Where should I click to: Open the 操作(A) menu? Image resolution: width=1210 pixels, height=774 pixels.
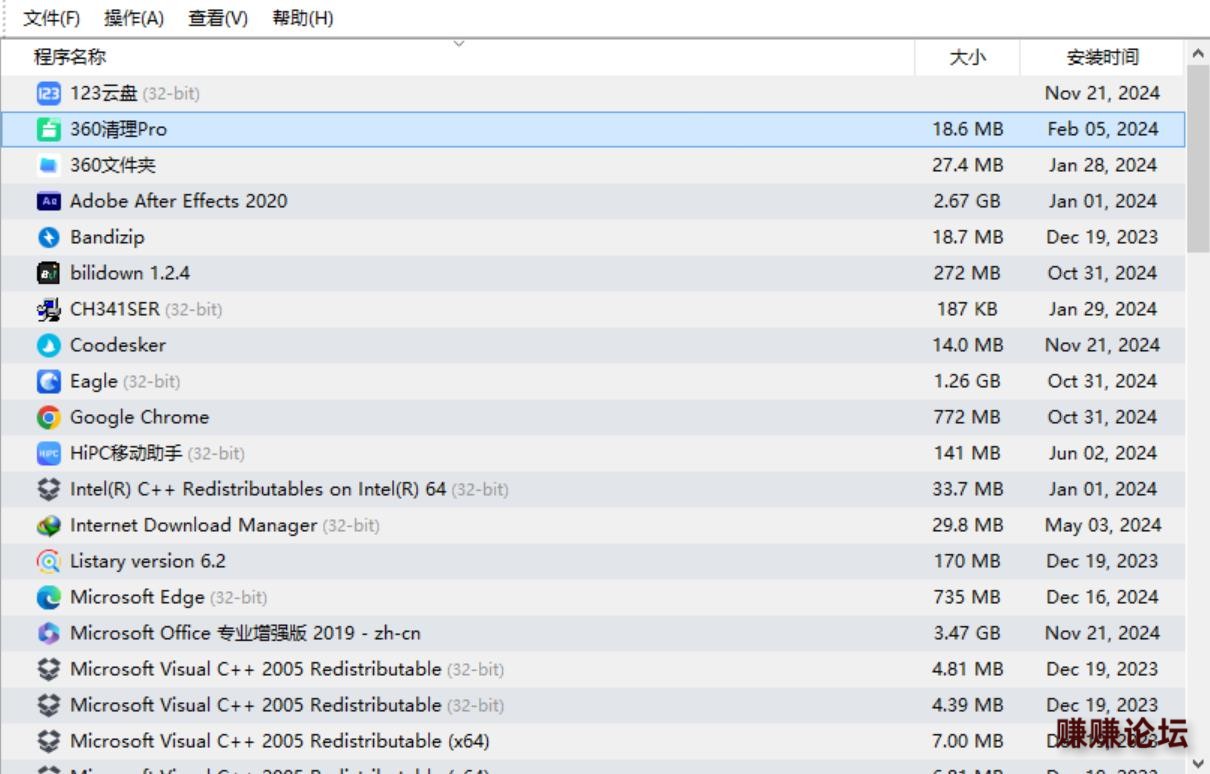coord(134,18)
